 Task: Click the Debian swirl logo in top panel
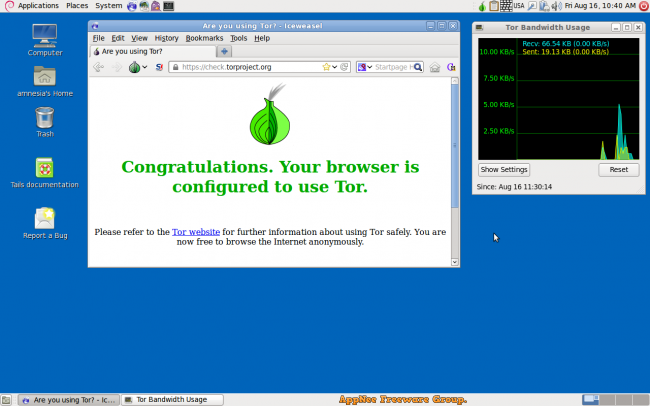9,6
